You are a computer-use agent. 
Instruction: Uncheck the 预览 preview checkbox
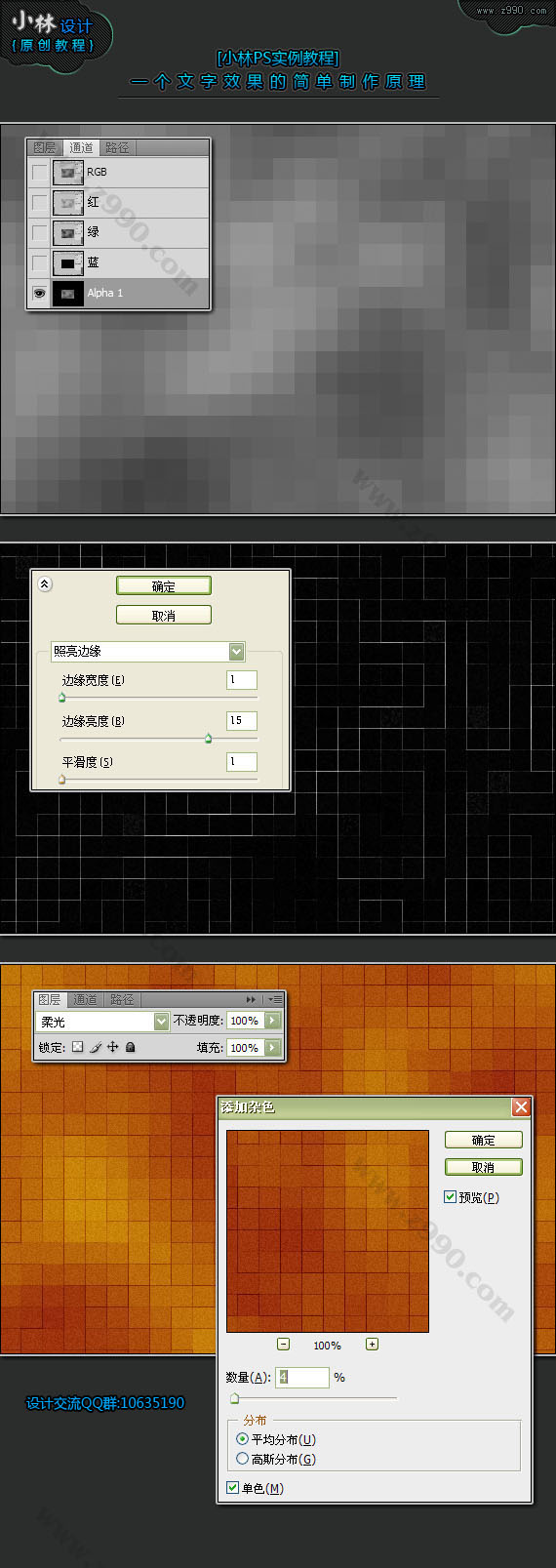(x=450, y=1196)
